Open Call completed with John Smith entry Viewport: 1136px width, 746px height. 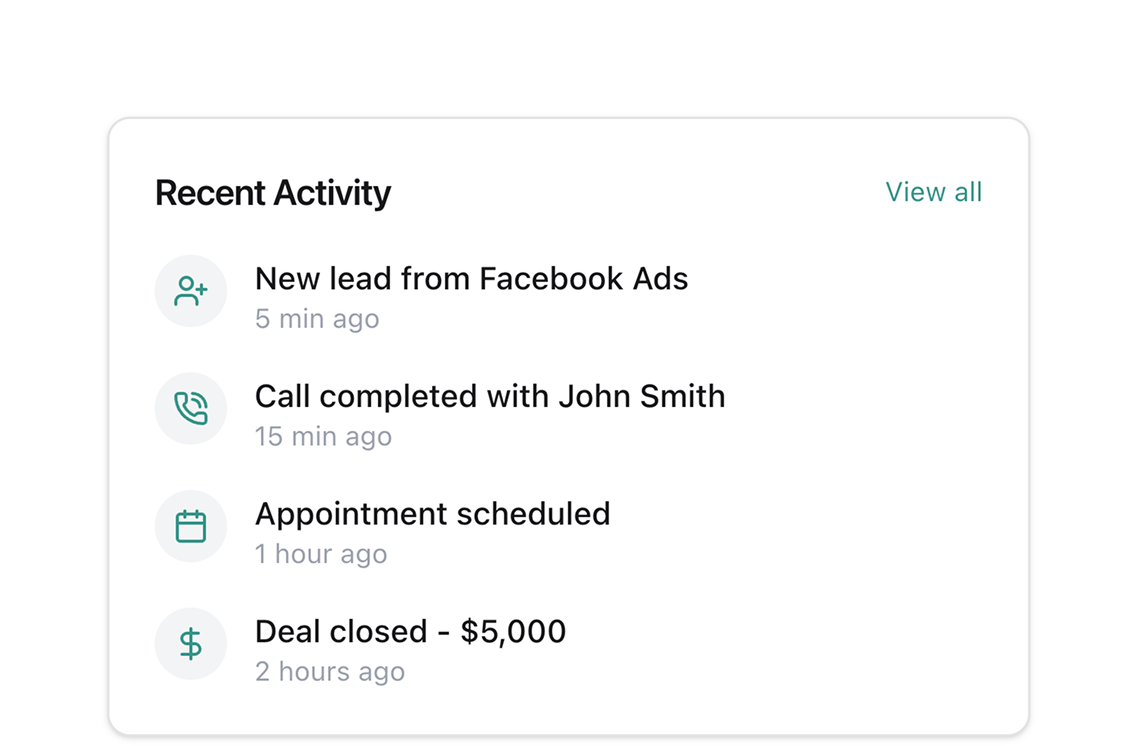pyautogui.click(x=490, y=397)
